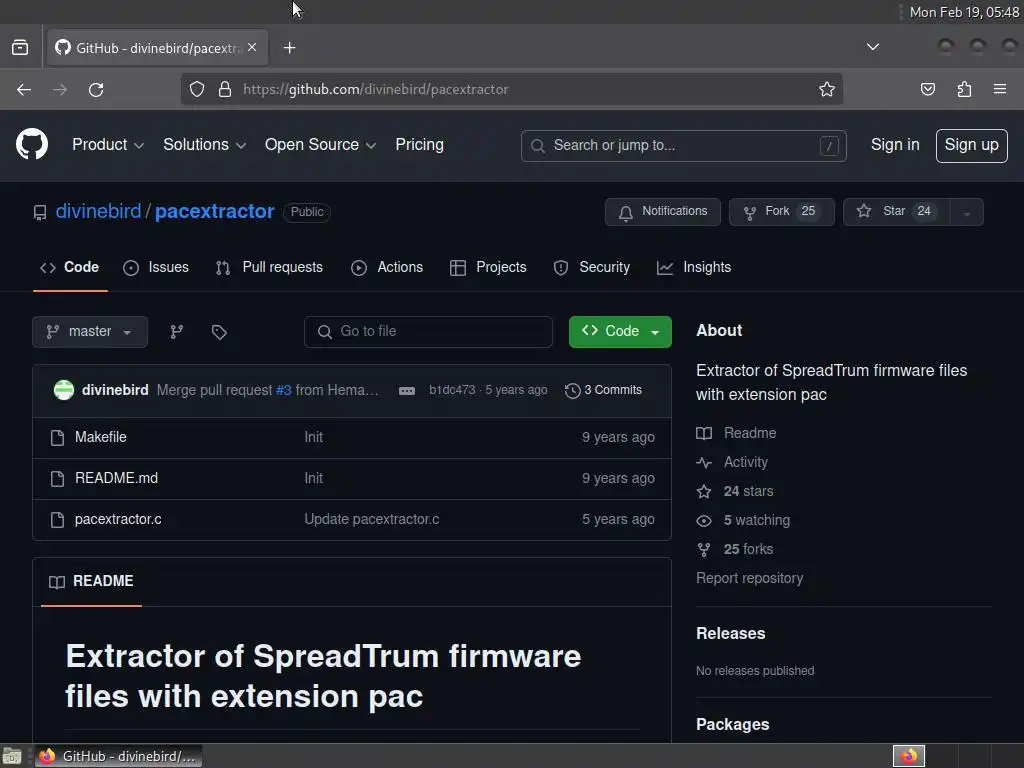The image size is (1024, 768).
Task: Open the master branch dropdown
Action: (89, 332)
